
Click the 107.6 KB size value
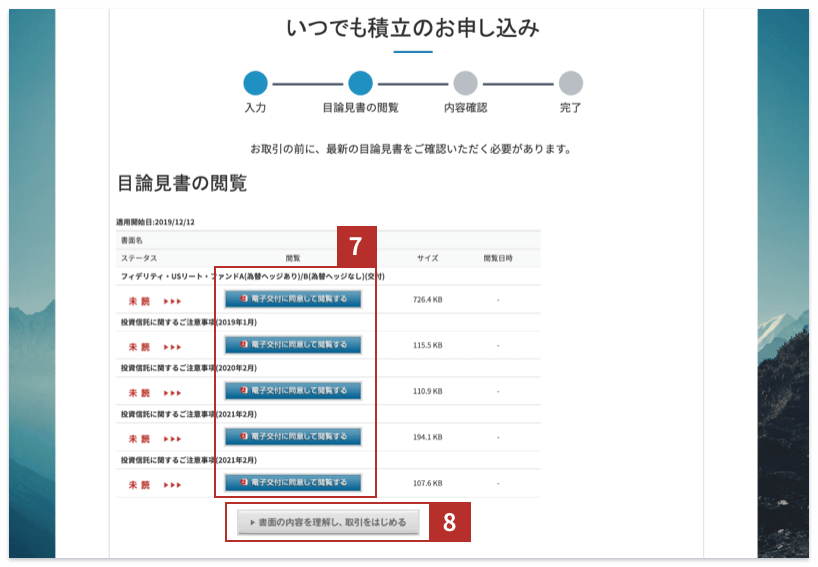(428, 484)
